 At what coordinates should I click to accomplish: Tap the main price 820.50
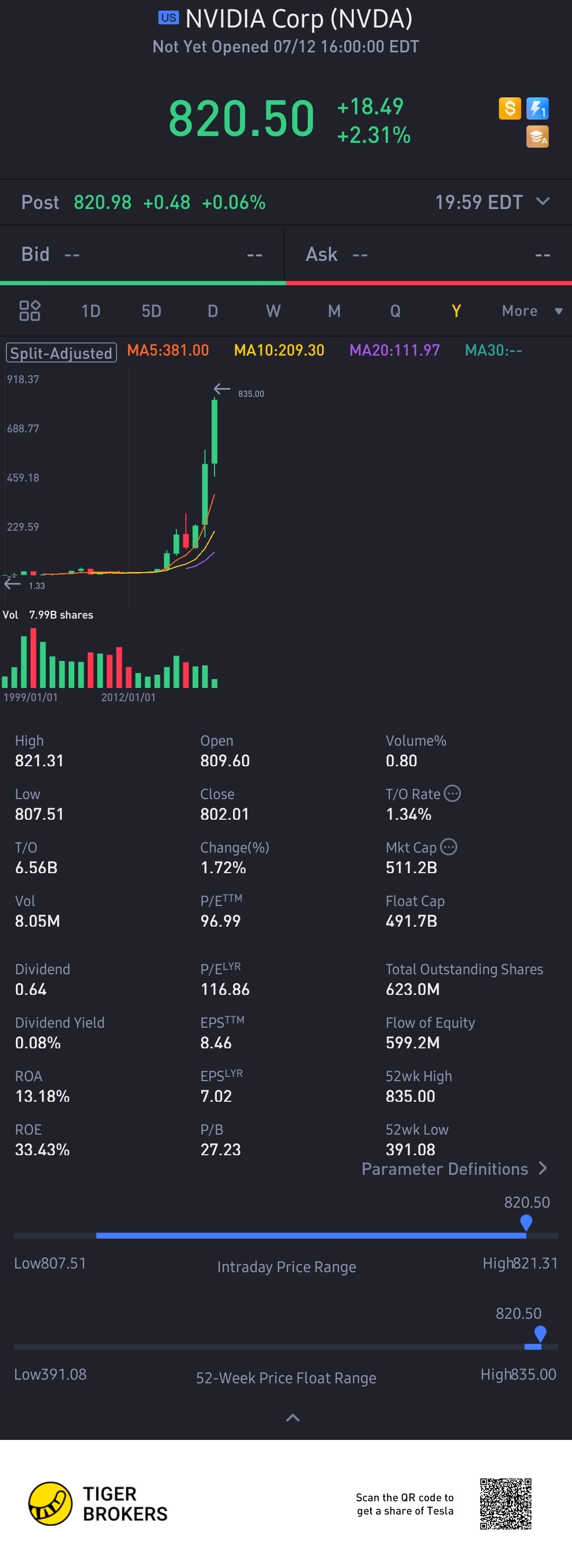(241, 119)
